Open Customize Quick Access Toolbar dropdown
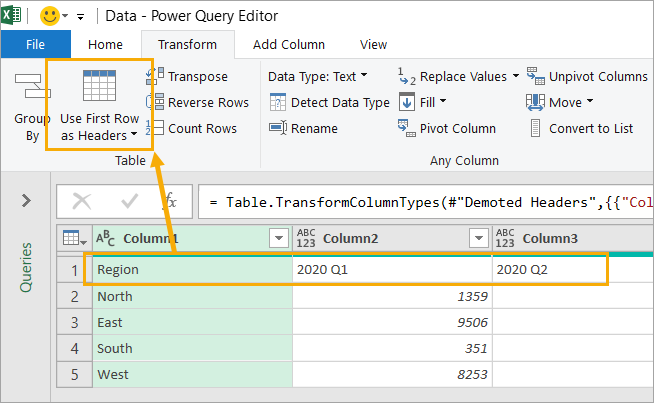This screenshot has height=403, width=654. pos(80,17)
